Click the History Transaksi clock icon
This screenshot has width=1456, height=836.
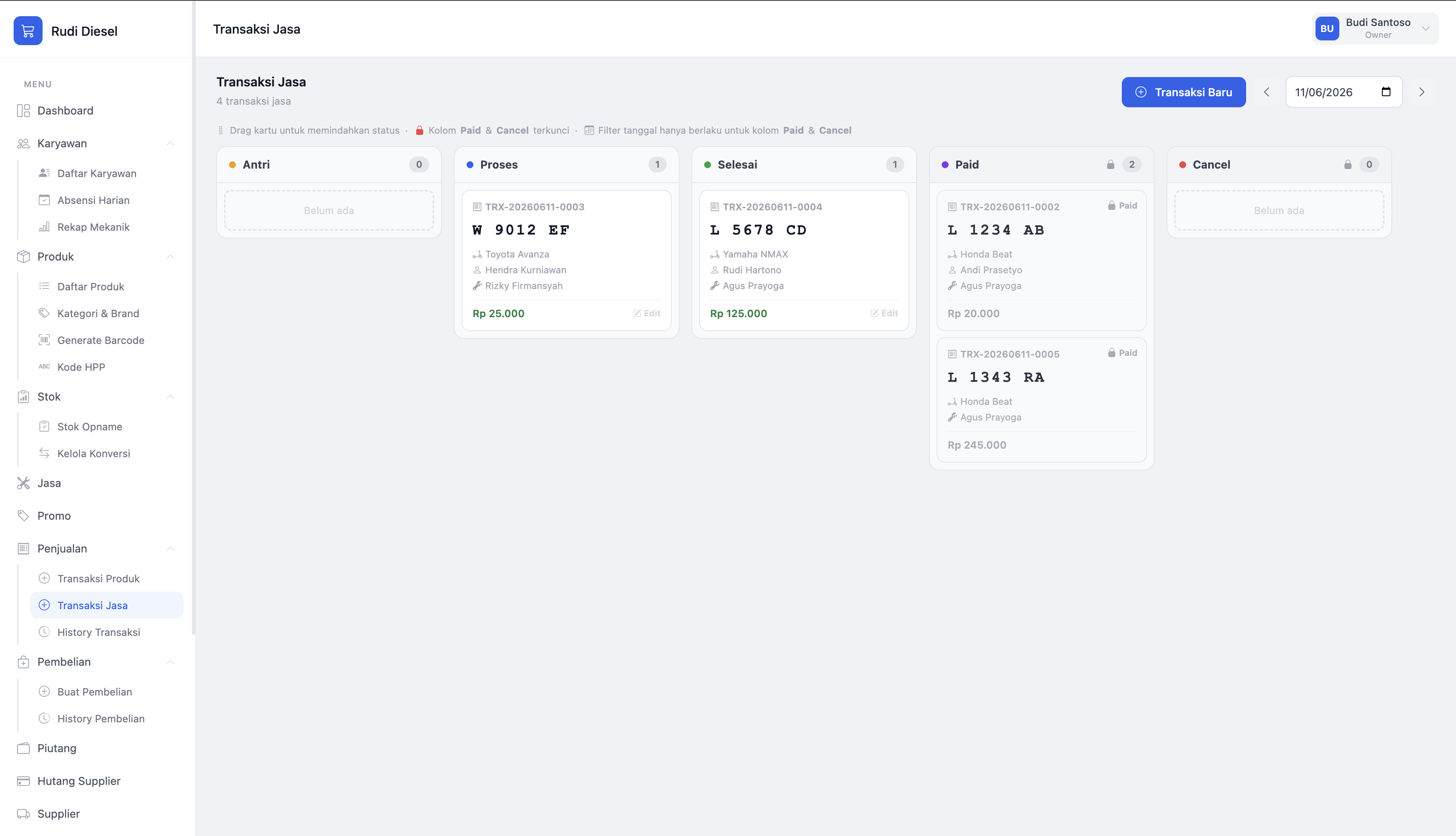[x=44, y=632]
